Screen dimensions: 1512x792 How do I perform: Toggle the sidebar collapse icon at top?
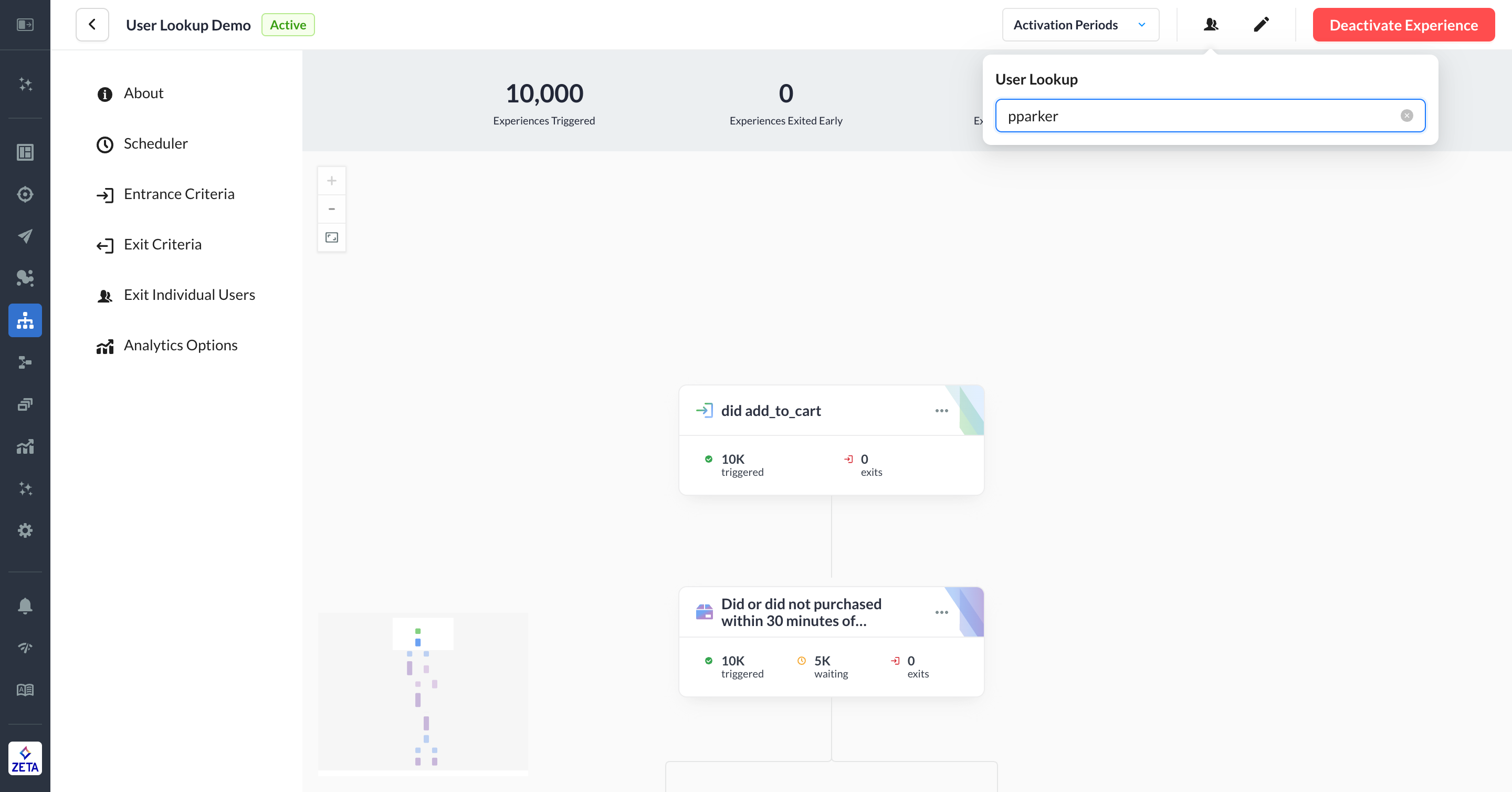(25, 25)
